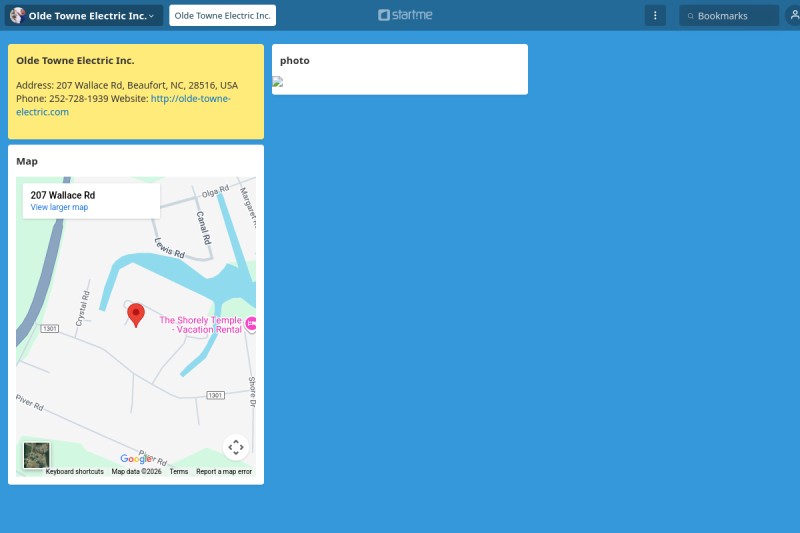Click the Olga Rd label on map
This screenshot has height=533, width=800.
pos(215,191)
